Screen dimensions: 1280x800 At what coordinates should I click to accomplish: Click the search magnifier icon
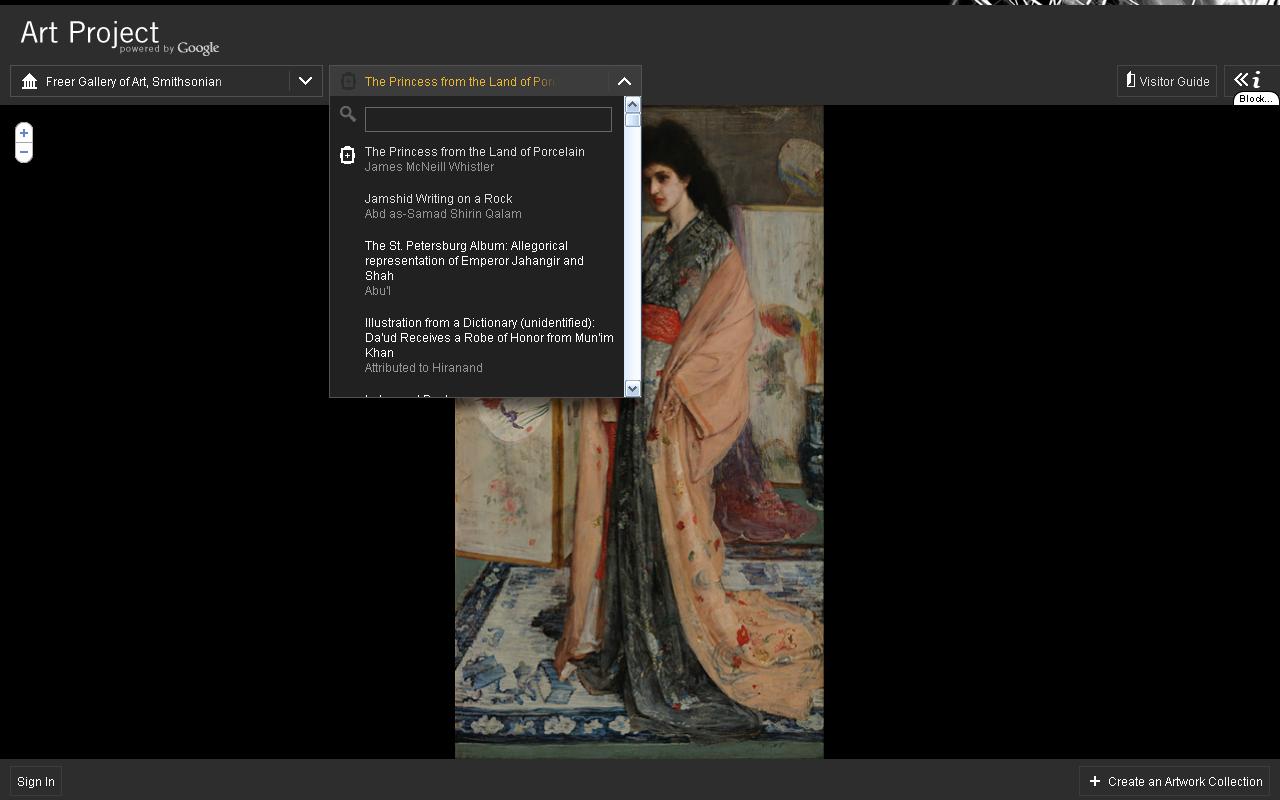click(348, 114)
